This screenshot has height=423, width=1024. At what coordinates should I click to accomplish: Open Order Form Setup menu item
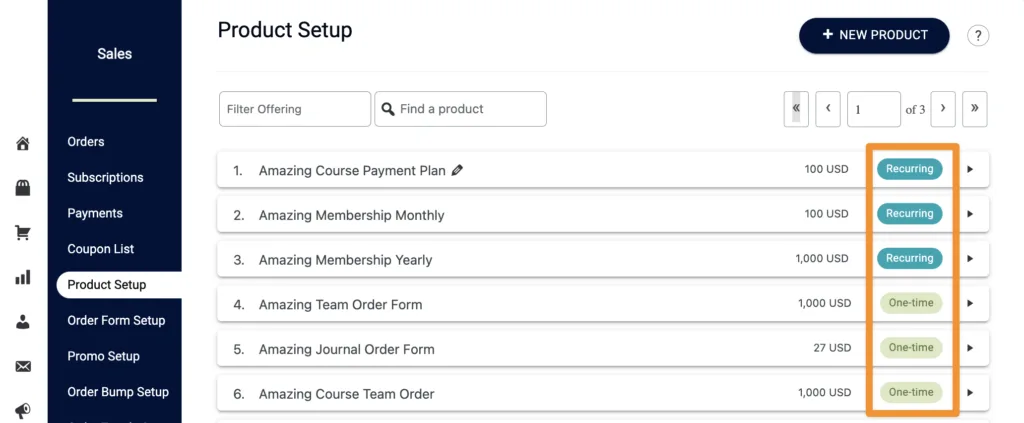pyautogui.click(x=116, y=321)
